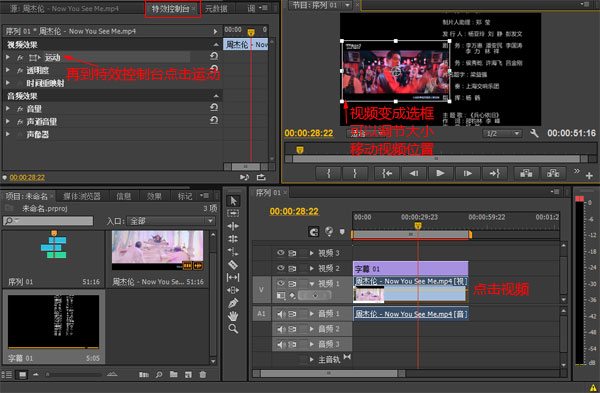Select the Track Select tool
The width and height of the screenshot is (600, 393).
(233, 213)
